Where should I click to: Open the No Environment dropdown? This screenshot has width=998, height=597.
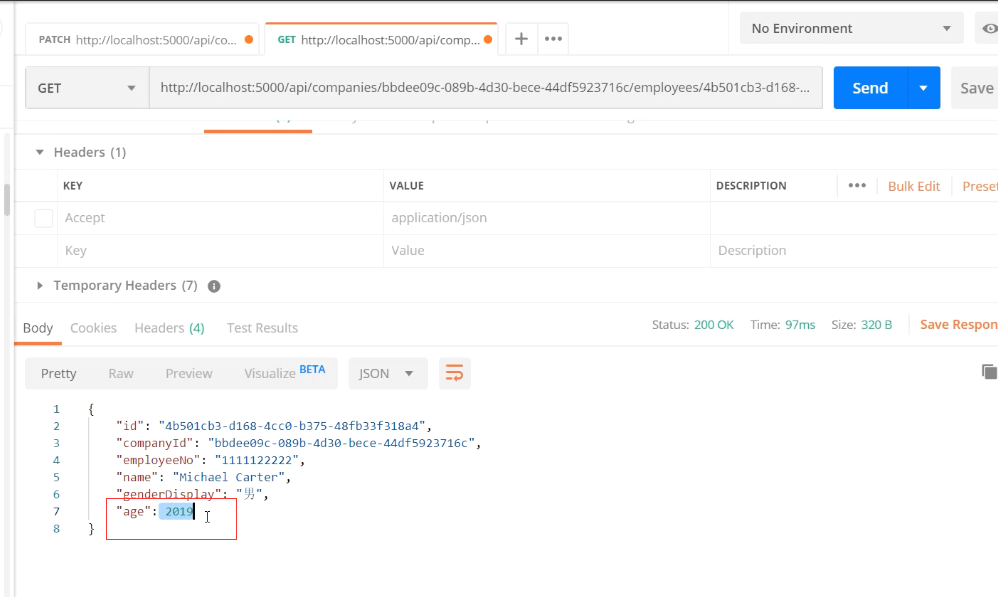851,29
